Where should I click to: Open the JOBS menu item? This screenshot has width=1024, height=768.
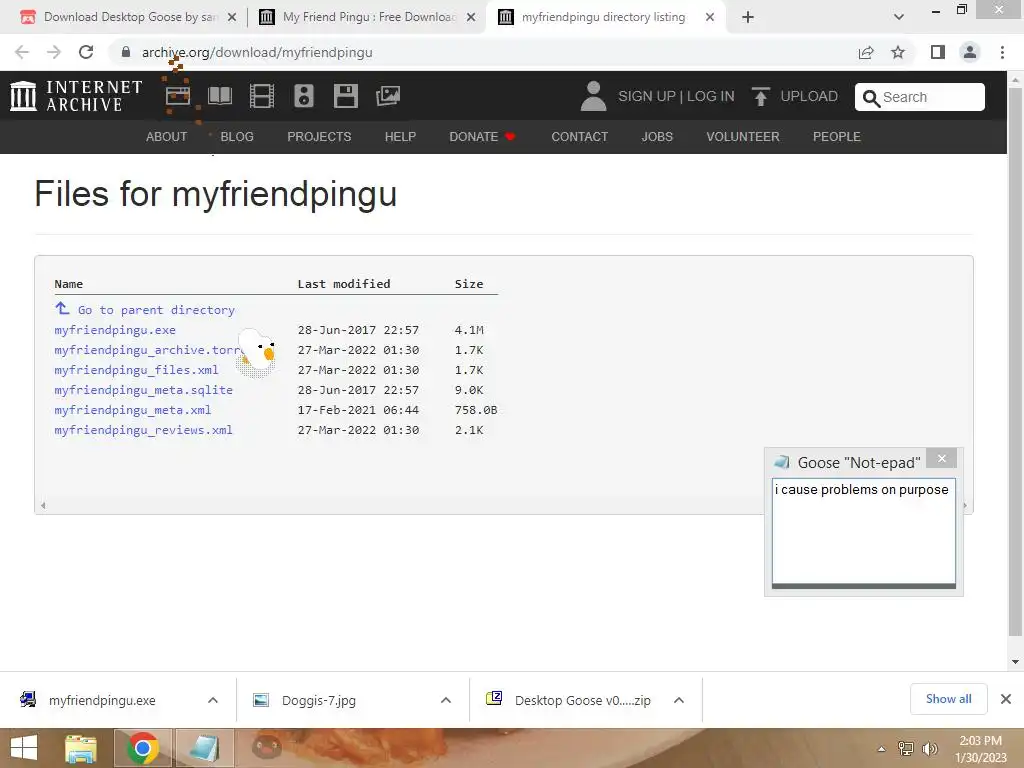pos(657,136)
